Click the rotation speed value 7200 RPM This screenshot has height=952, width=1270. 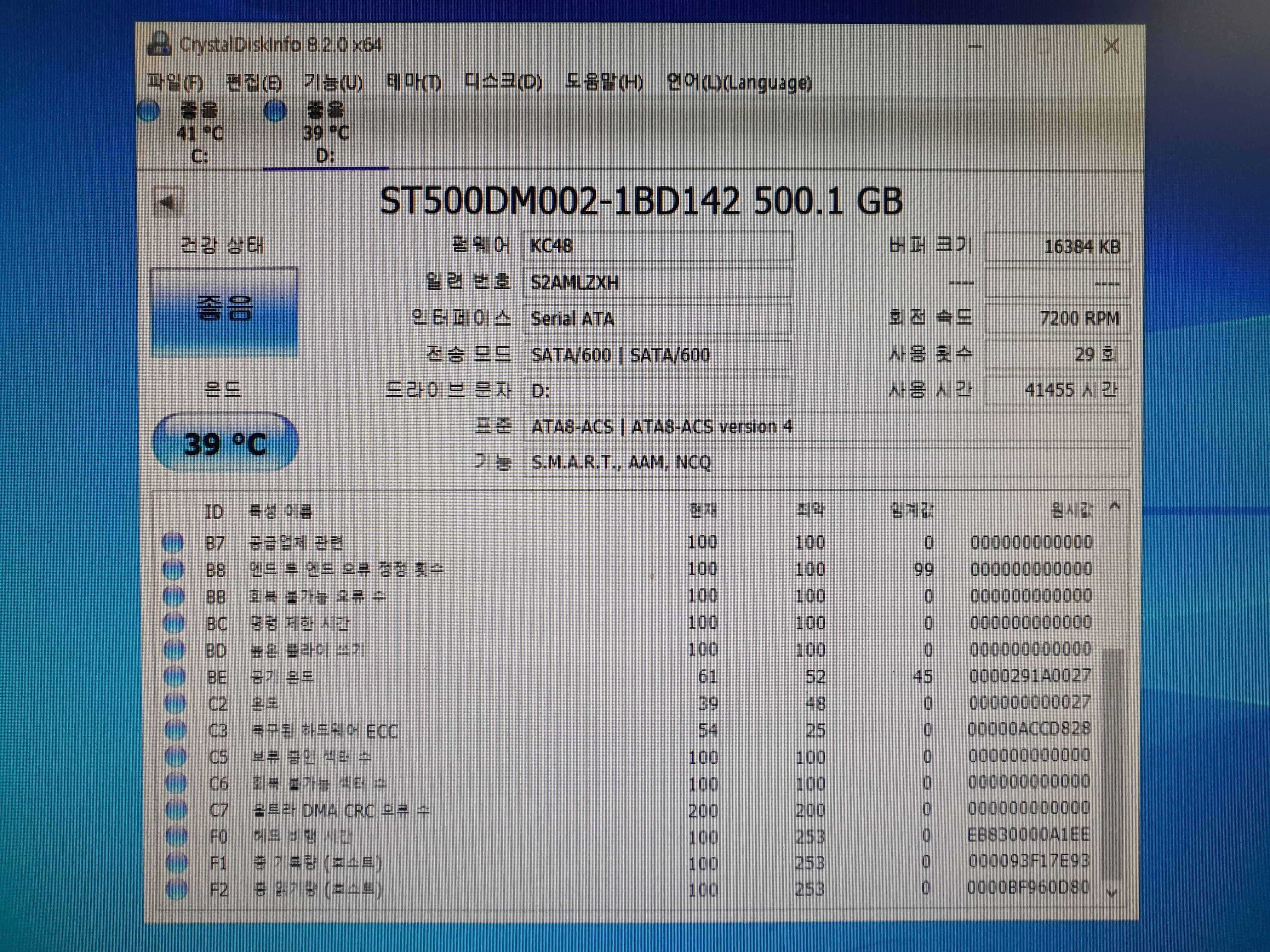pos(1058,319)
